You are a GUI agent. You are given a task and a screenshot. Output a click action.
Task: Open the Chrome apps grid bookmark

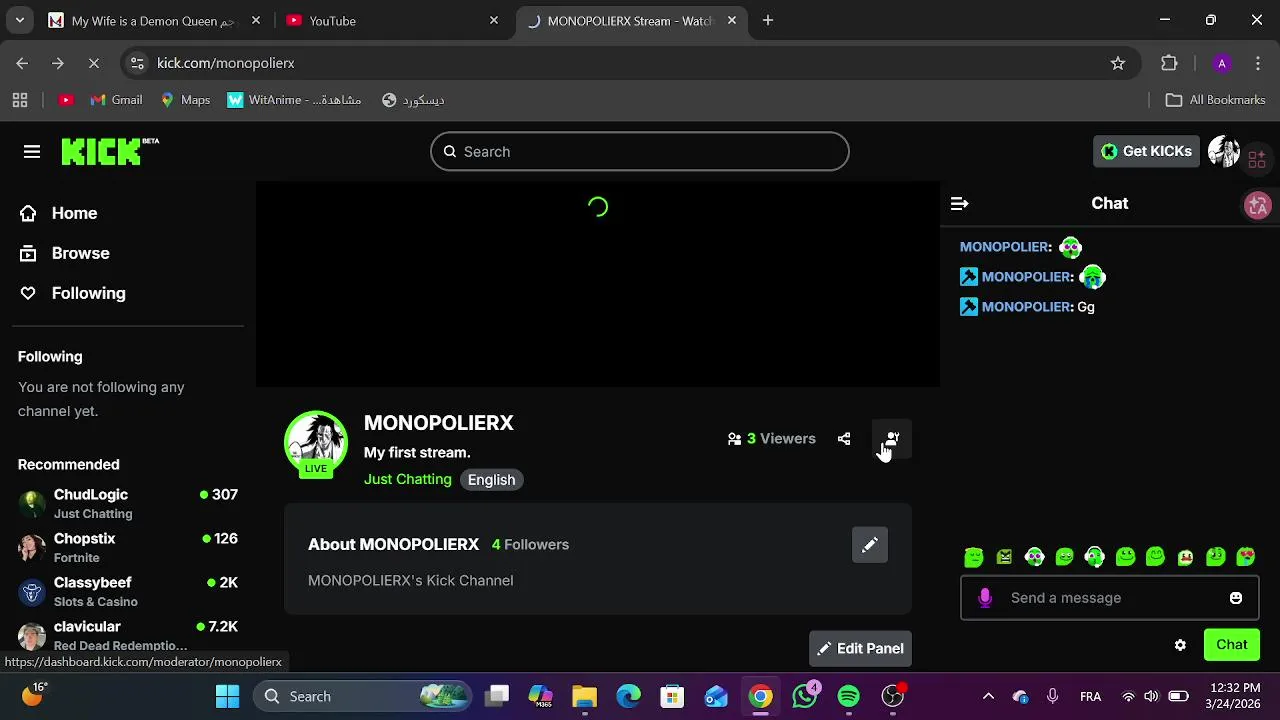(20, 100)
